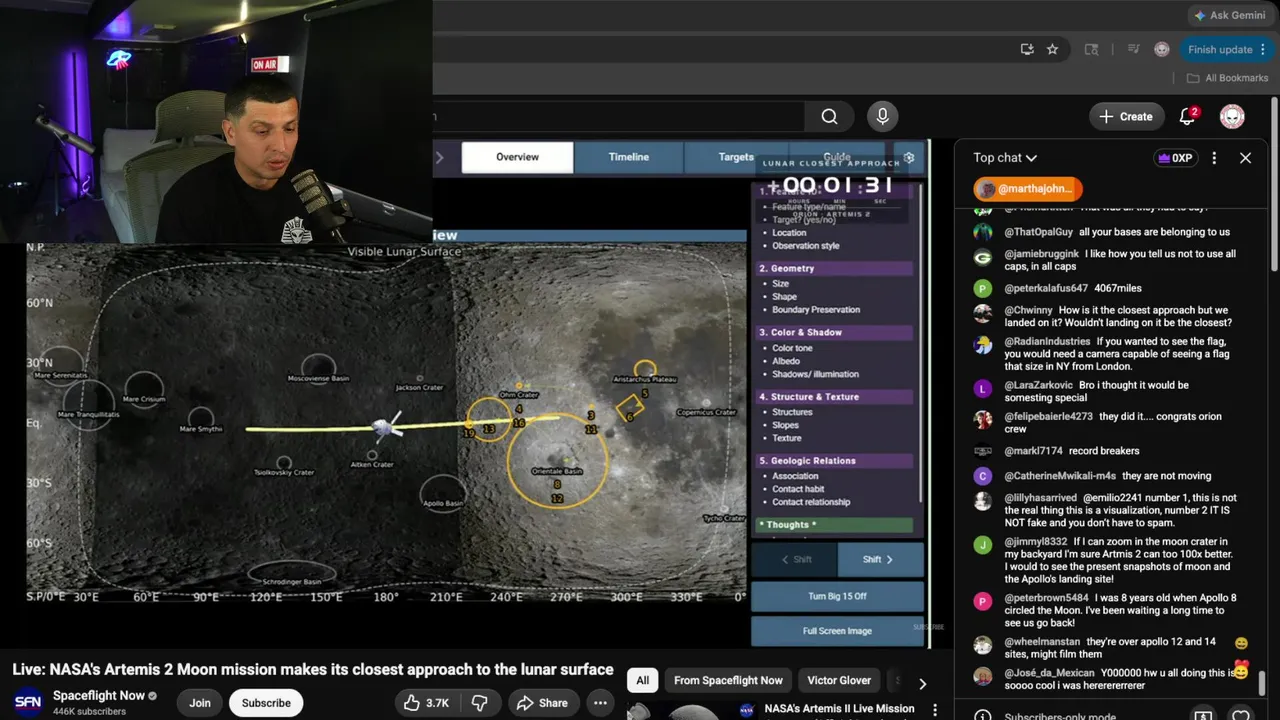
Task: Click @jimmyl8332 username in chat
Action: [1036, 541]
